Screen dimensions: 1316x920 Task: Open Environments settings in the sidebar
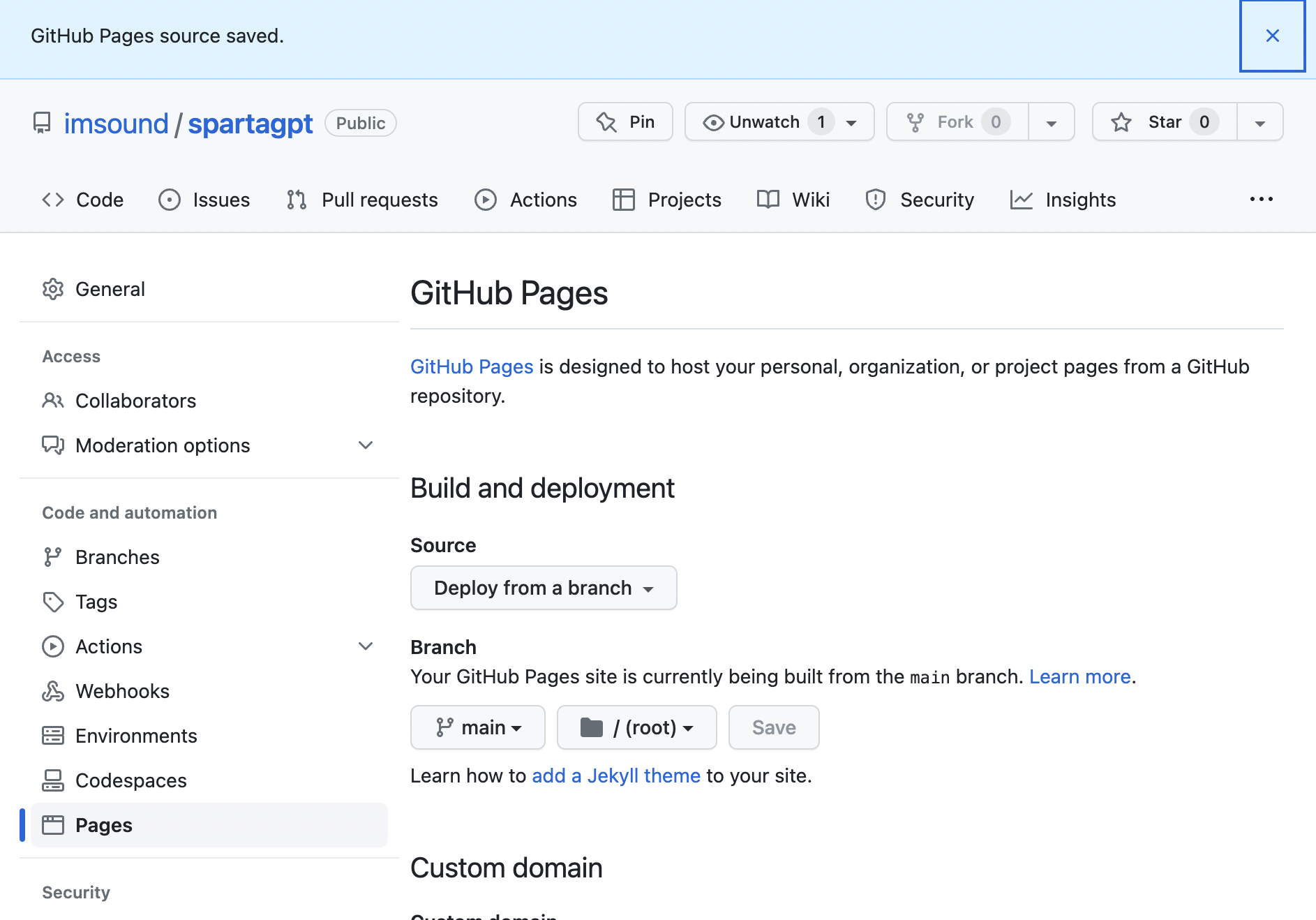(209, 736)
